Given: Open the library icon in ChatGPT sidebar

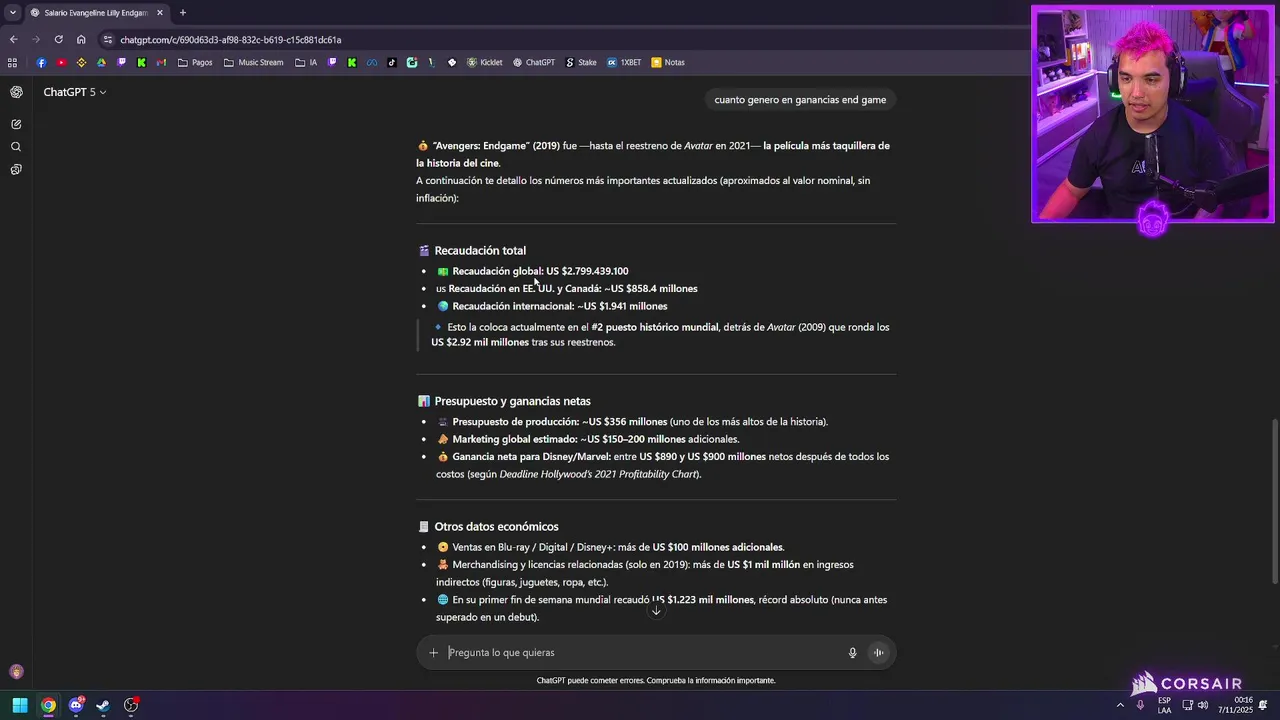Looking at the screenshot, I should point(16,169).
